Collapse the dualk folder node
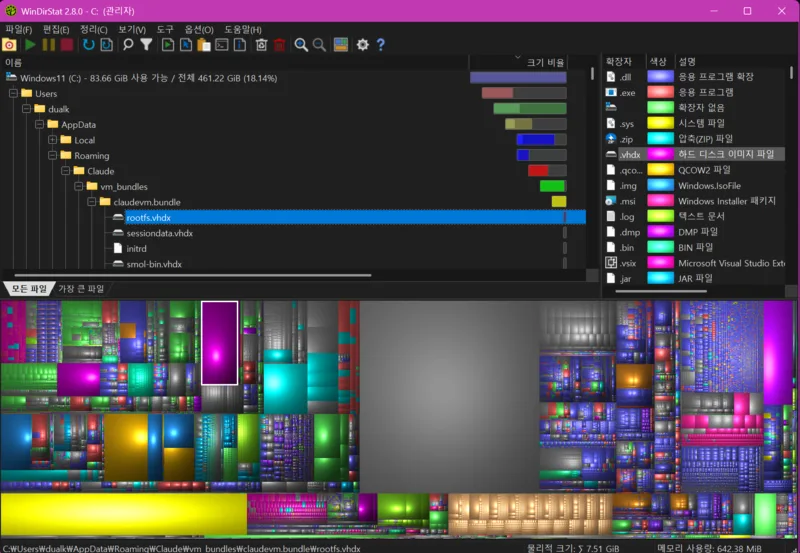The width and height of the screenshot is (800, 553). (x=27, y=109)
